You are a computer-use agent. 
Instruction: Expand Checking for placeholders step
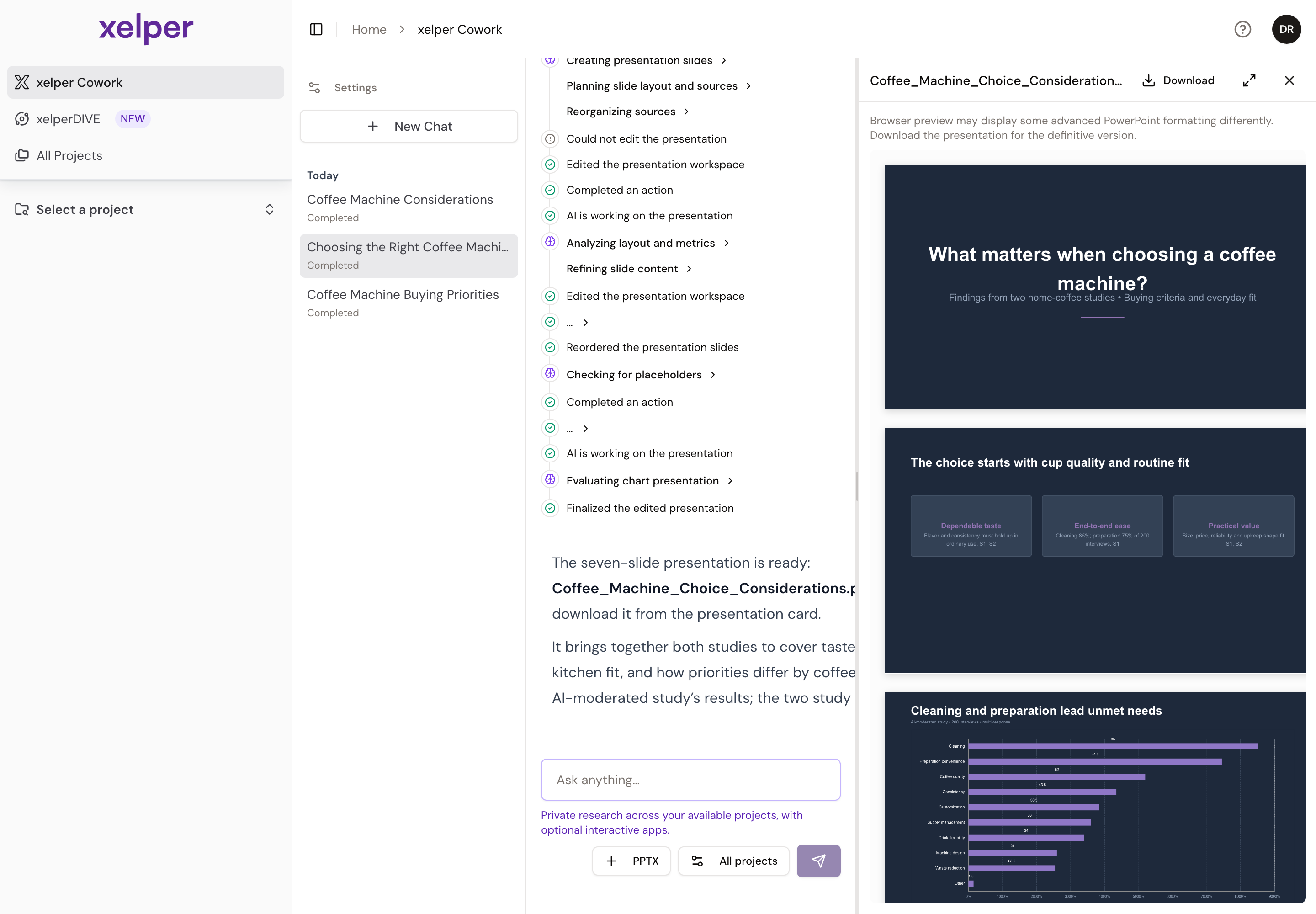pyautogui.click(x=641, y=375)
